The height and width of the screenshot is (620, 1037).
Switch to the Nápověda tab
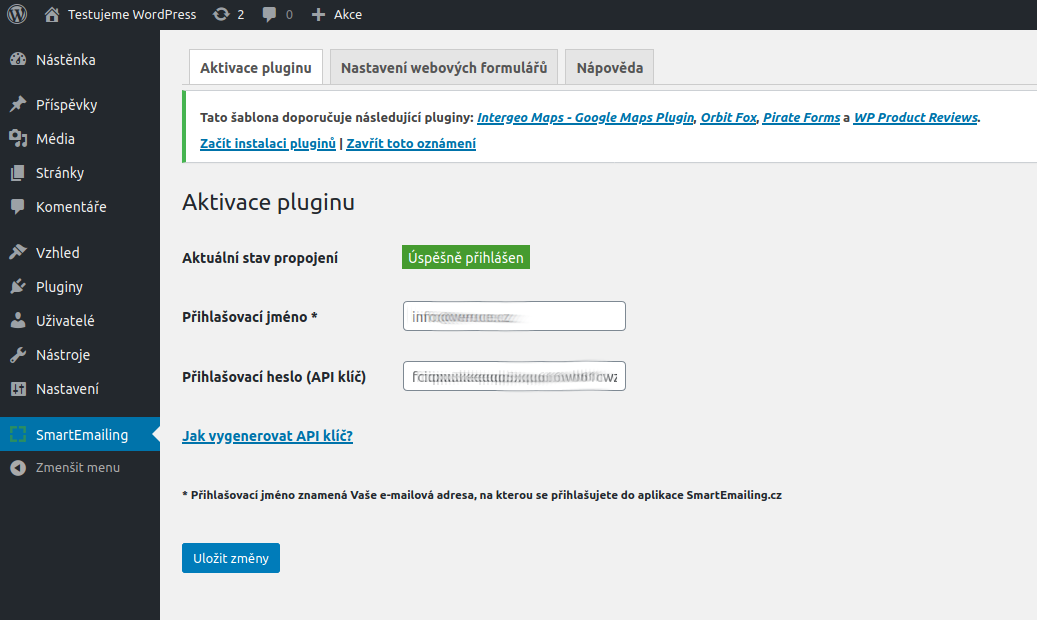coord(610,67)
